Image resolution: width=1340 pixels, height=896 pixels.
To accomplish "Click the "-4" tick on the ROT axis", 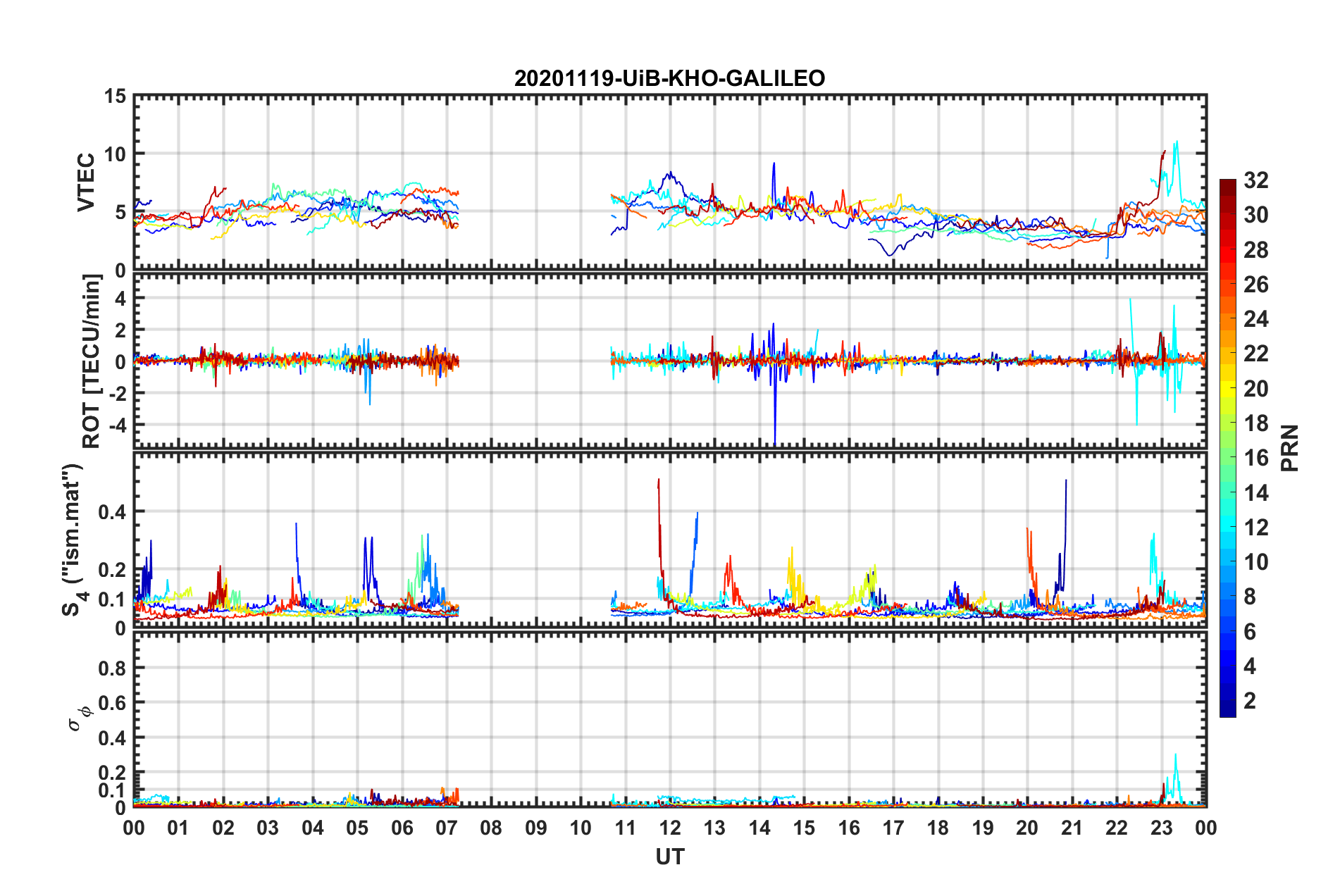I will [117, 425].
